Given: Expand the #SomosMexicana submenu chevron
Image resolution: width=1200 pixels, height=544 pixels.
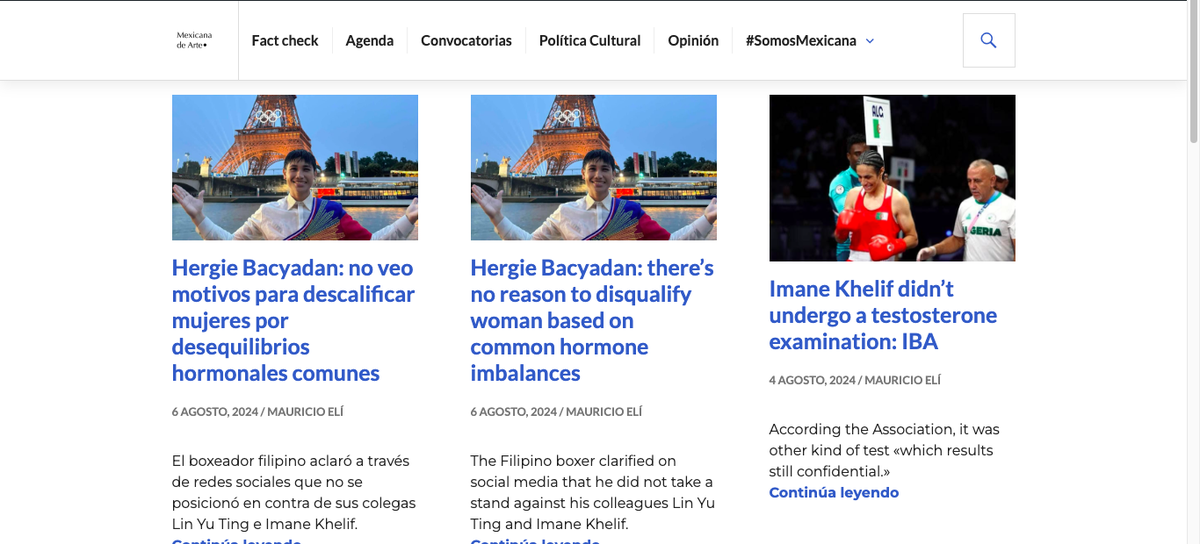Looking at the screenshot, I should pyautogui.click(x=870, y=41).
